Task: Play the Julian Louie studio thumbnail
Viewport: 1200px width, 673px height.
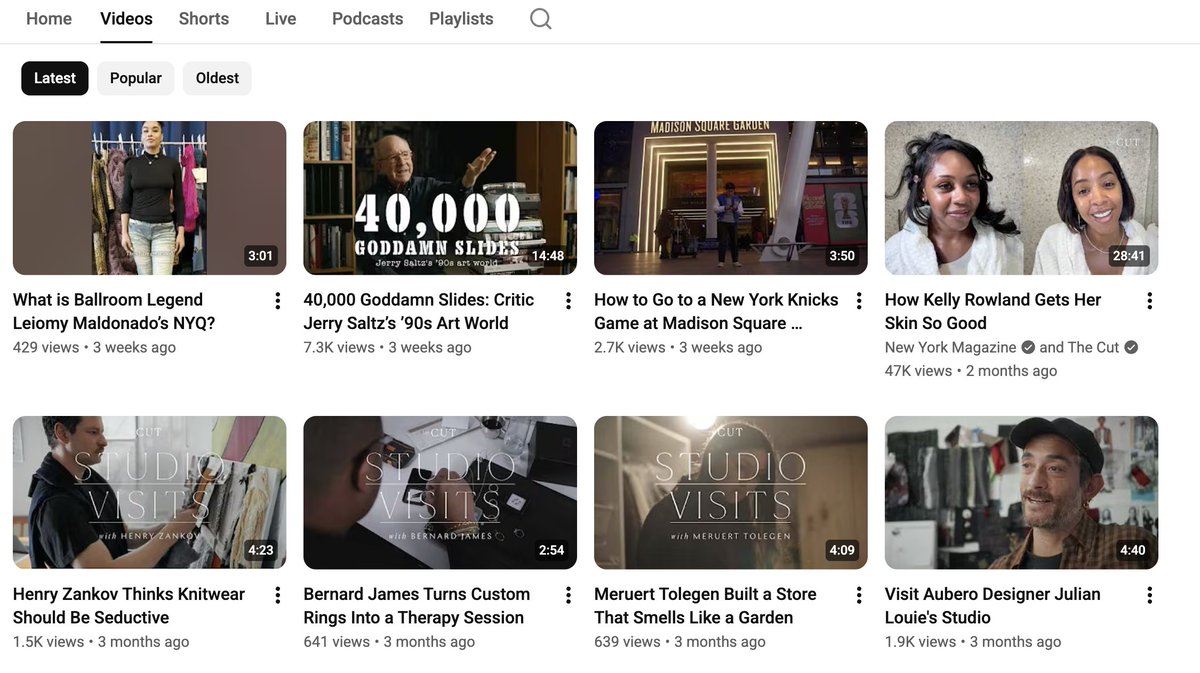Action: pyautogui.click(x=1022, y=493)
